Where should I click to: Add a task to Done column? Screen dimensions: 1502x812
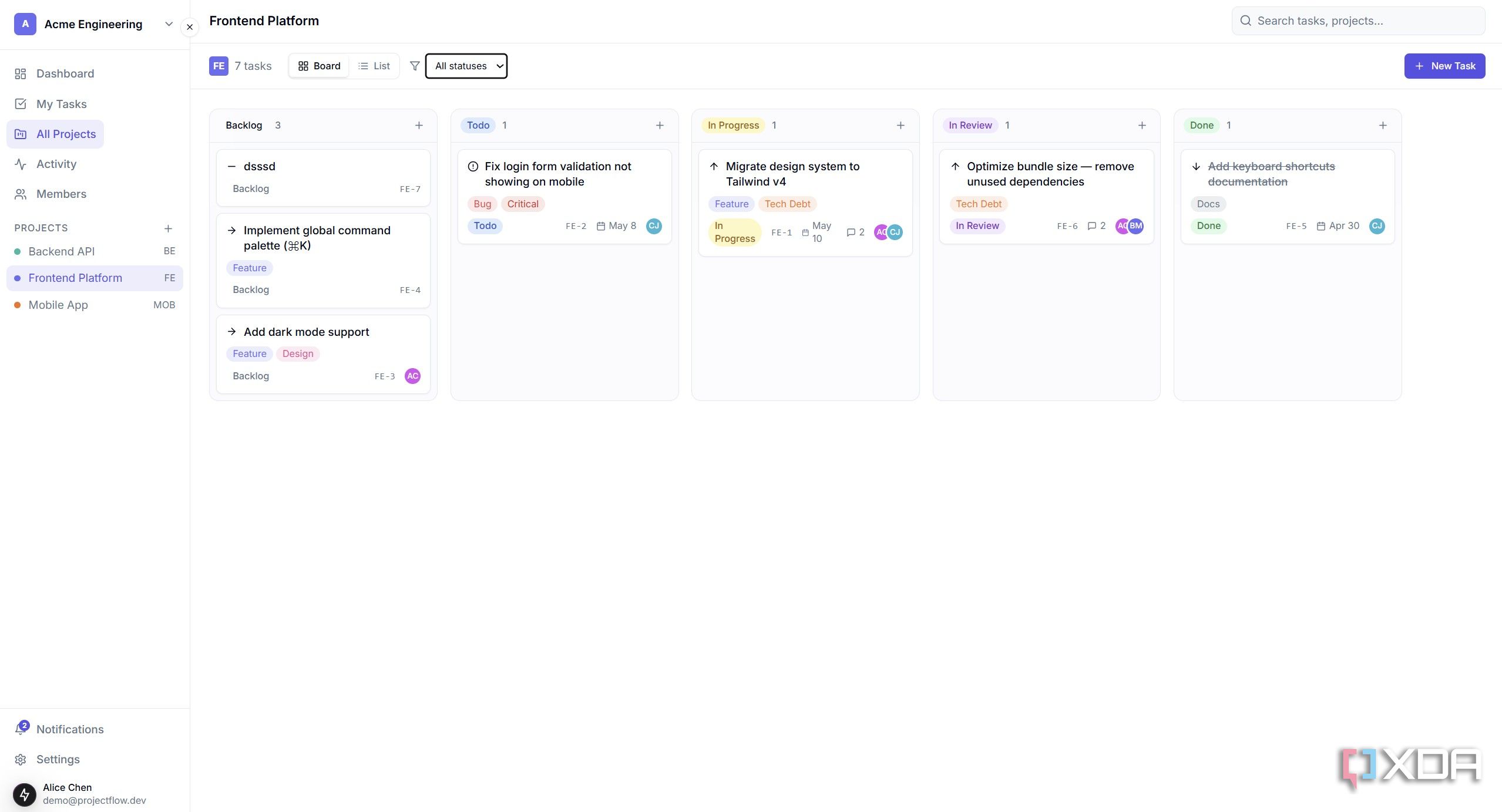tap(1383, 125)
